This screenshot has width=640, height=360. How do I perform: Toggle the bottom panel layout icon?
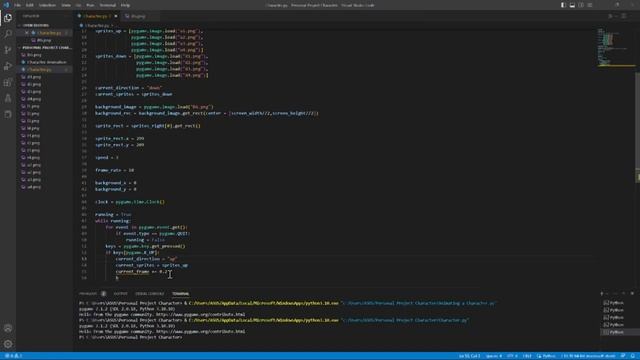(572, 5)
